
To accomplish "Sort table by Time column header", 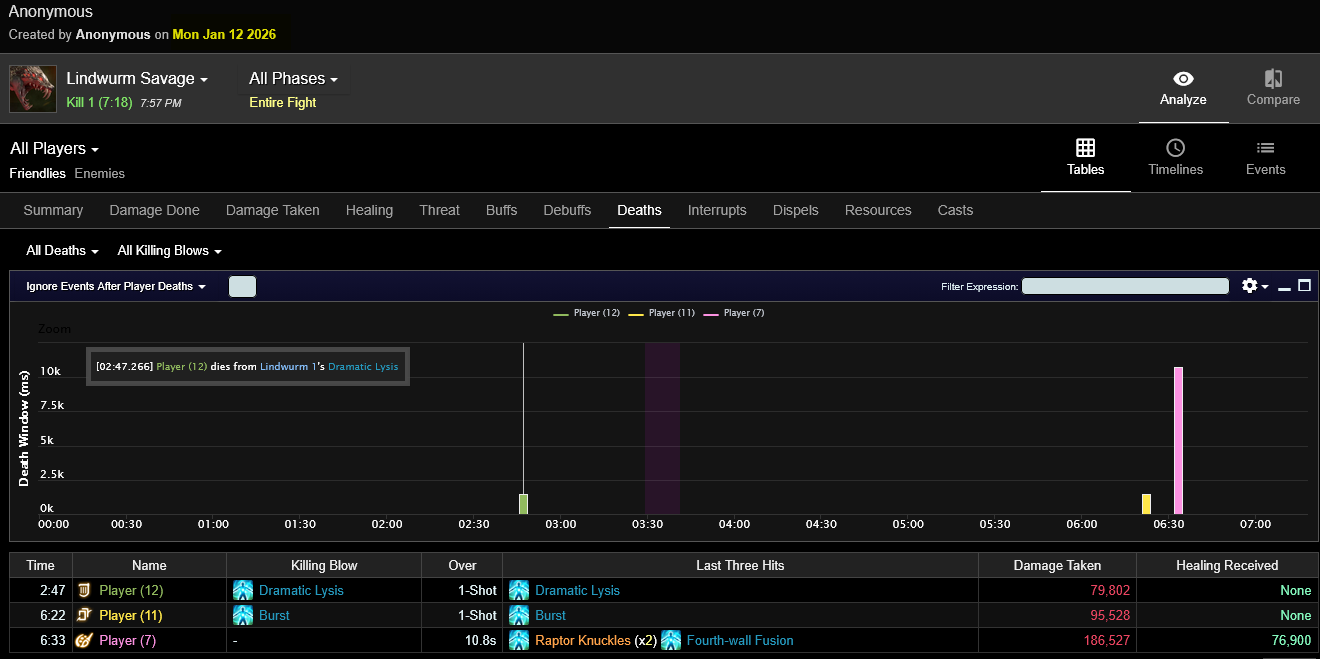I will tap(41, 565).
